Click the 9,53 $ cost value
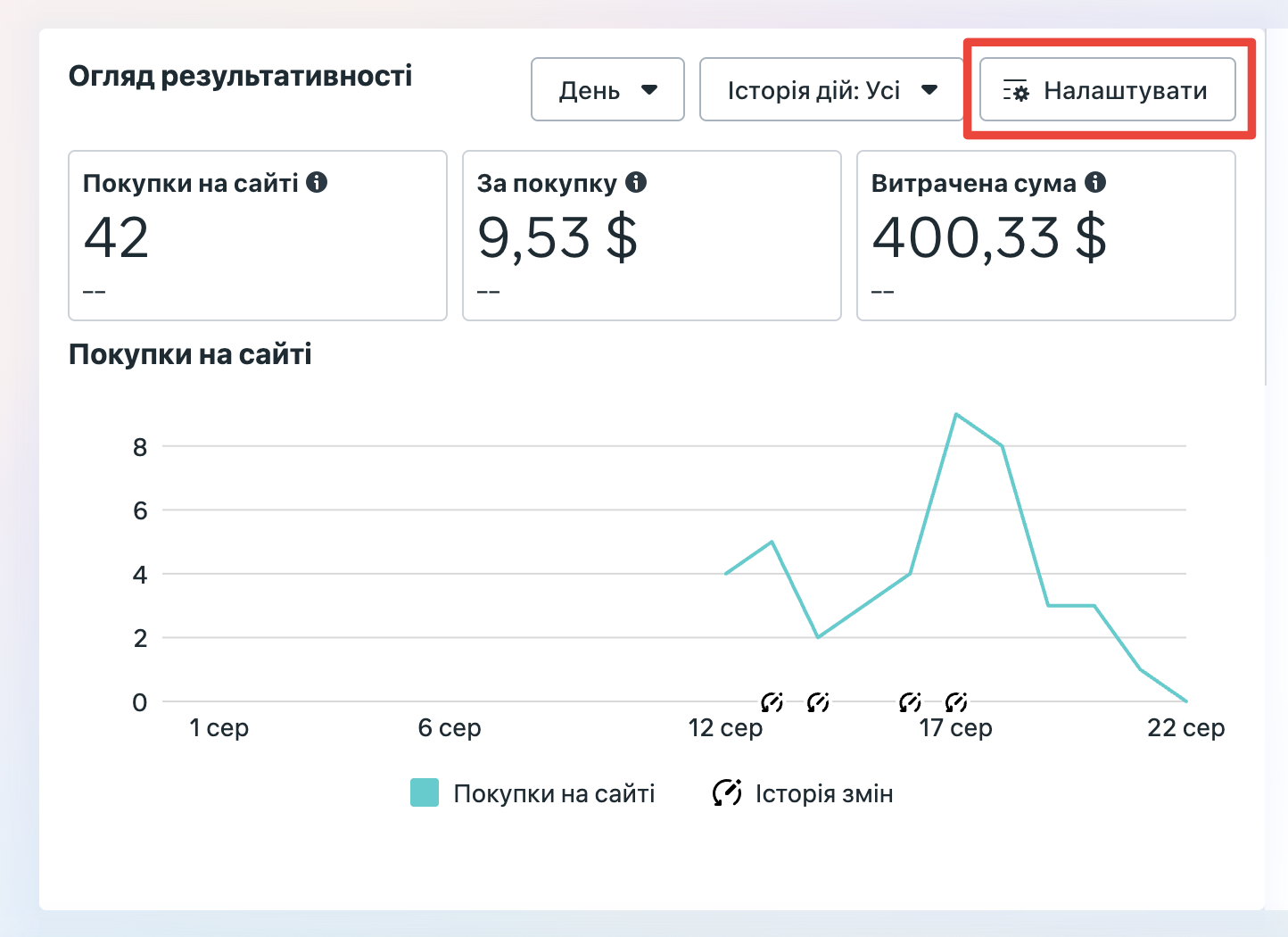The width and height of the screenshot is (1288, 937). tap(557, 238)
